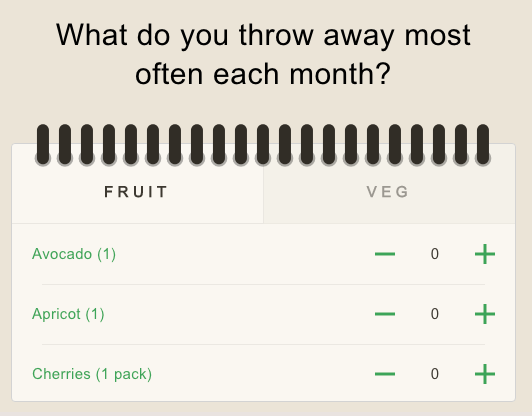Remove one Apricot using minus icon

point(385,314)
